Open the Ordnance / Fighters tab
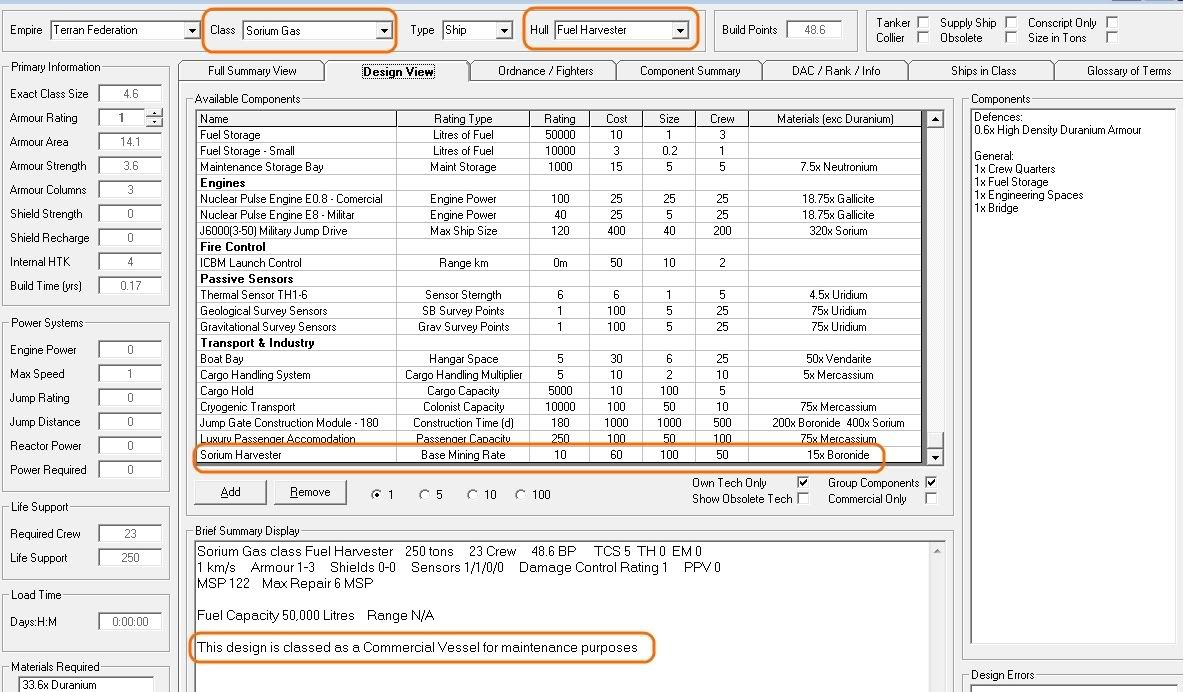This screenshot has height=692, width=1183. click(545, 71)
